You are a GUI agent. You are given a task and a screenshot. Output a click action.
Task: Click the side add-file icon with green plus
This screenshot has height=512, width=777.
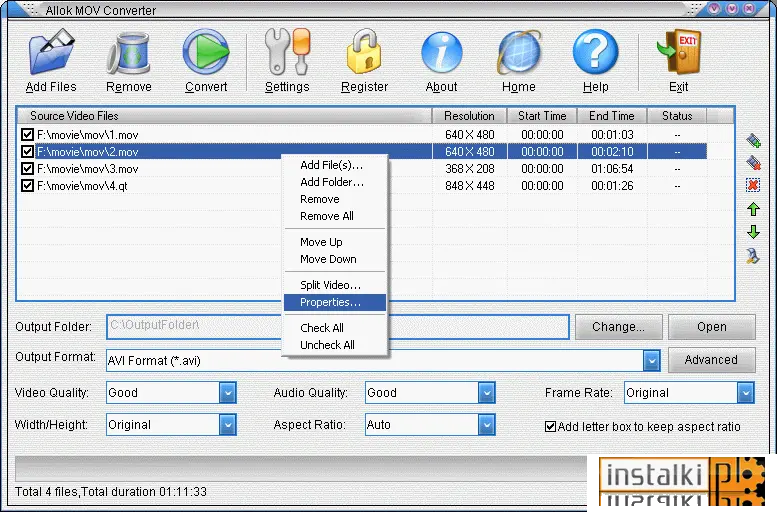coord(753,141)
